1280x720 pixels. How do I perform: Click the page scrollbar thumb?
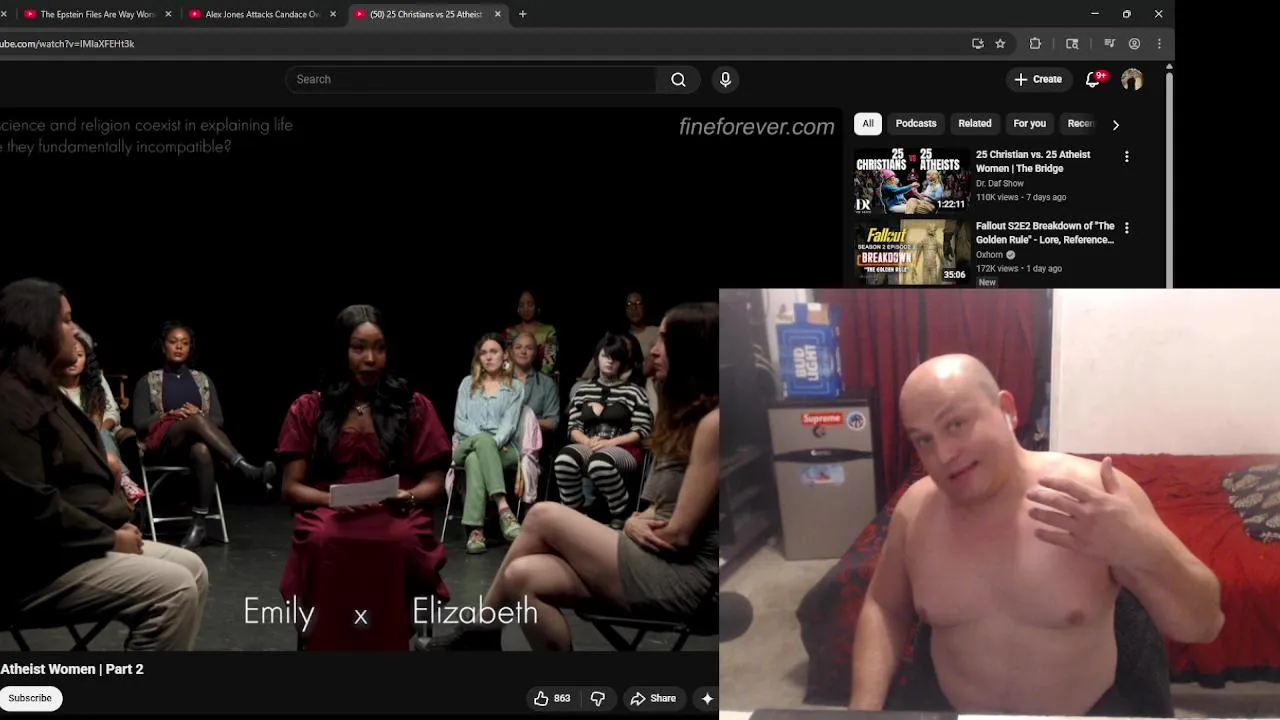point(1169,180)
